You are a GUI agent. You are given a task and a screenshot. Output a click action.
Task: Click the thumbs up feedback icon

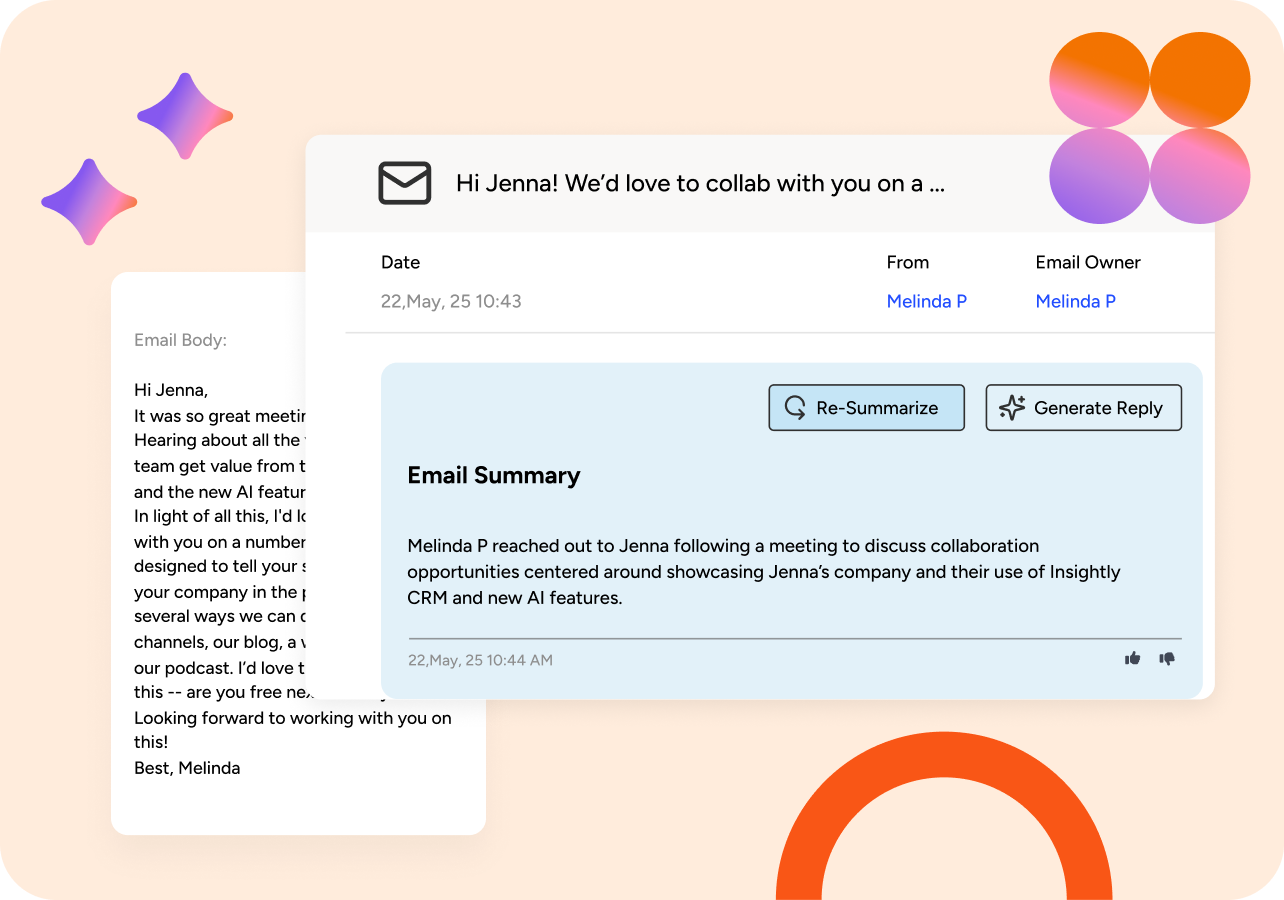tap(1132, 658)
